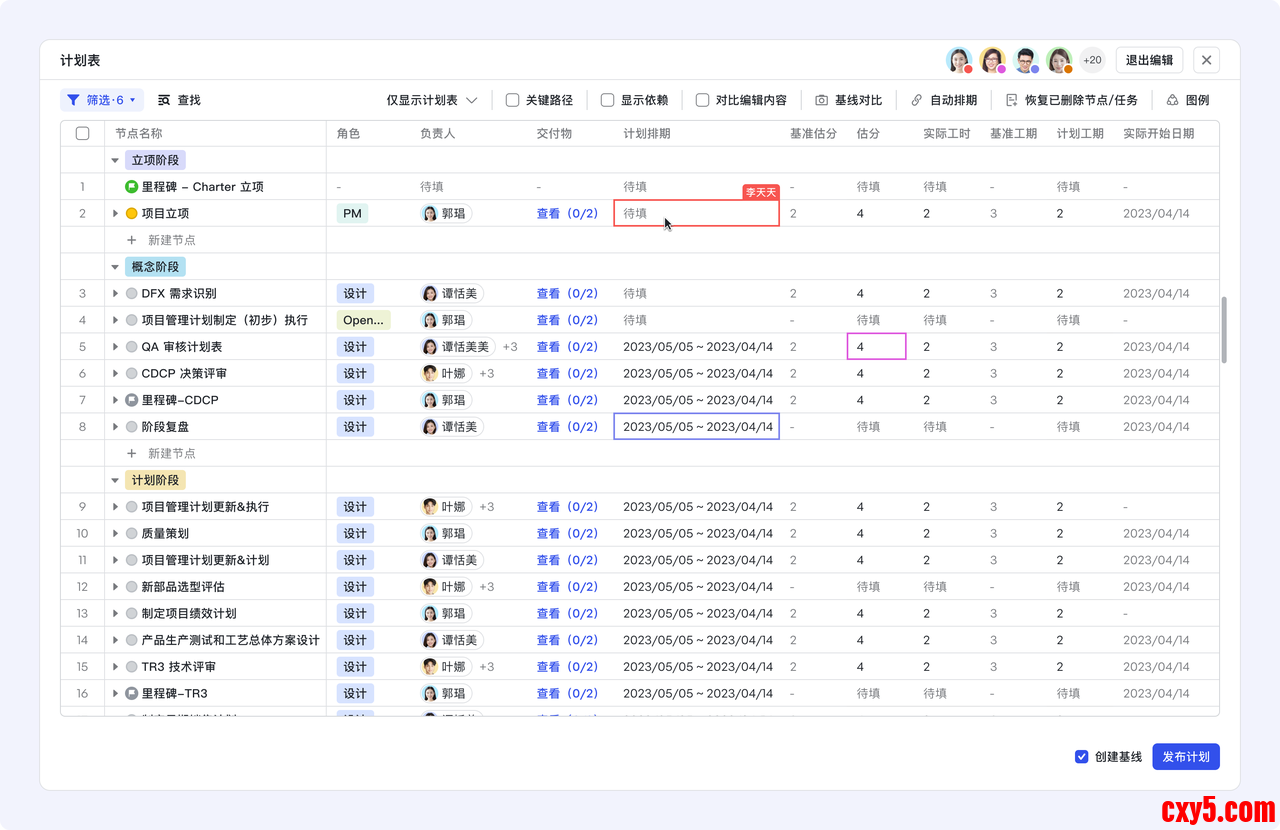Toggle the 显示依赖 checkbox
This screenshot has width=1280, height=830.
coord(607,100)
